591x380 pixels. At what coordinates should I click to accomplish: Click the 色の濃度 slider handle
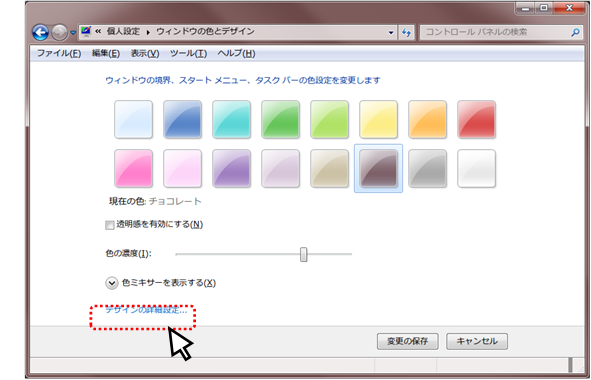pyautogui.click(x=303, y=254)
